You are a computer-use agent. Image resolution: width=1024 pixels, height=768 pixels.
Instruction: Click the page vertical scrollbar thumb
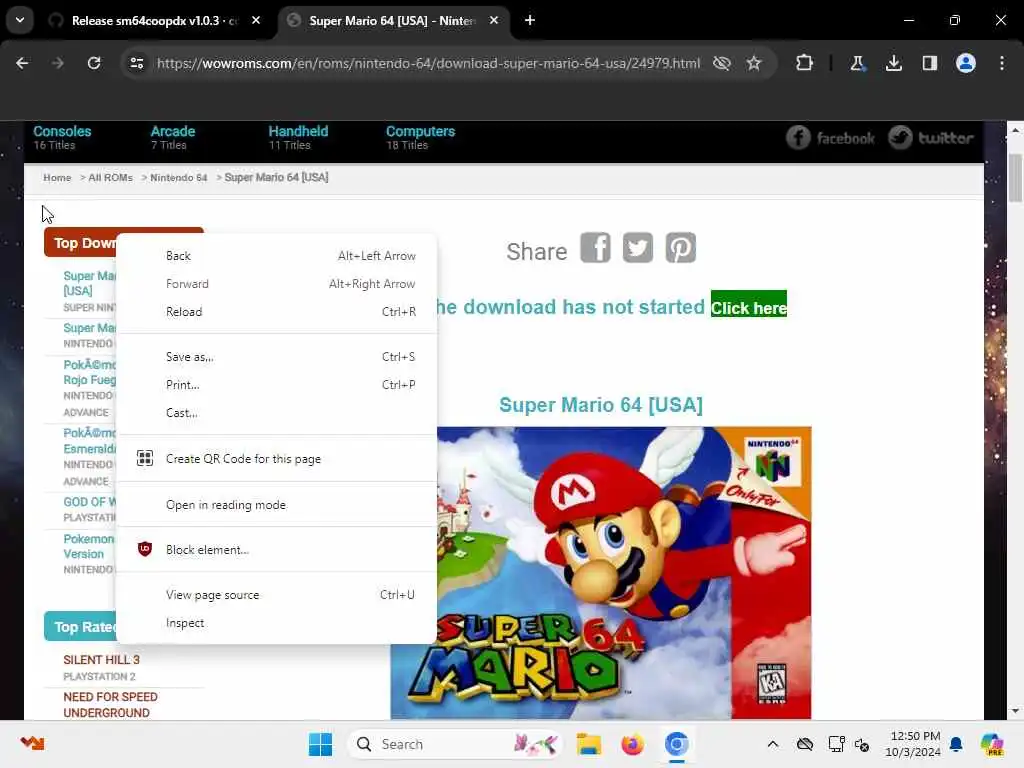pyautogui.click(x=1016, y=178)
